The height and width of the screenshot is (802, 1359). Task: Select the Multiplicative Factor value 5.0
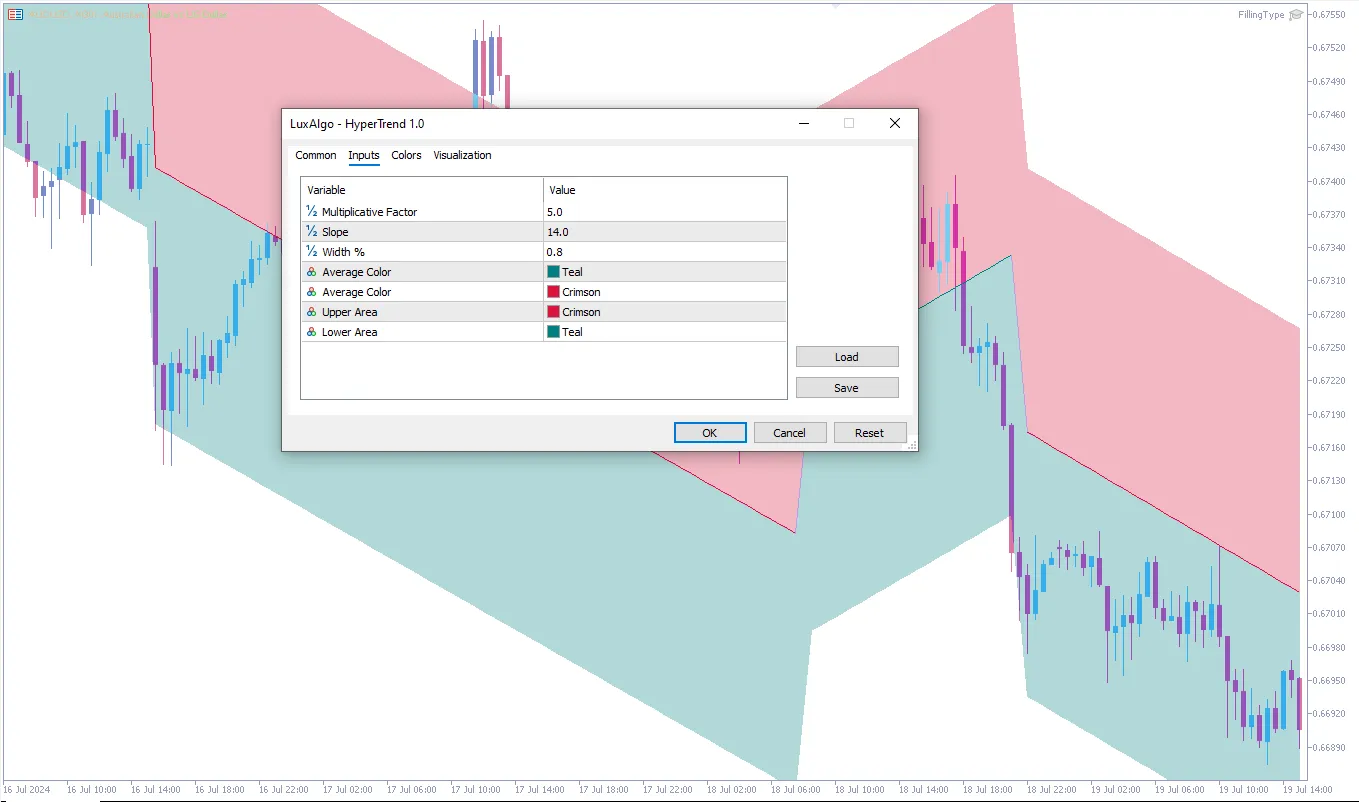click(x=555, y=212)
